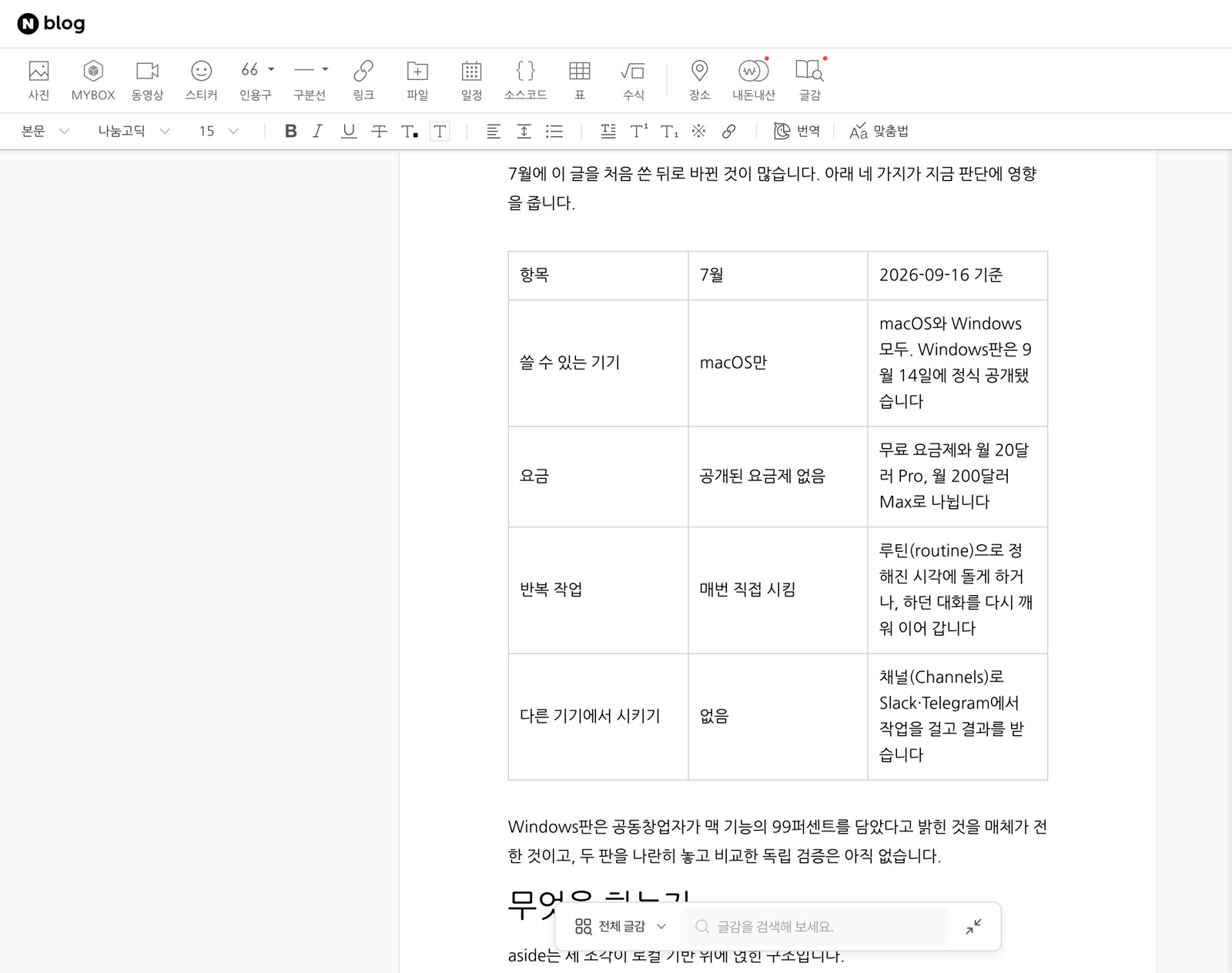
Task: Add a location with 장소
Action: [699, 80]
